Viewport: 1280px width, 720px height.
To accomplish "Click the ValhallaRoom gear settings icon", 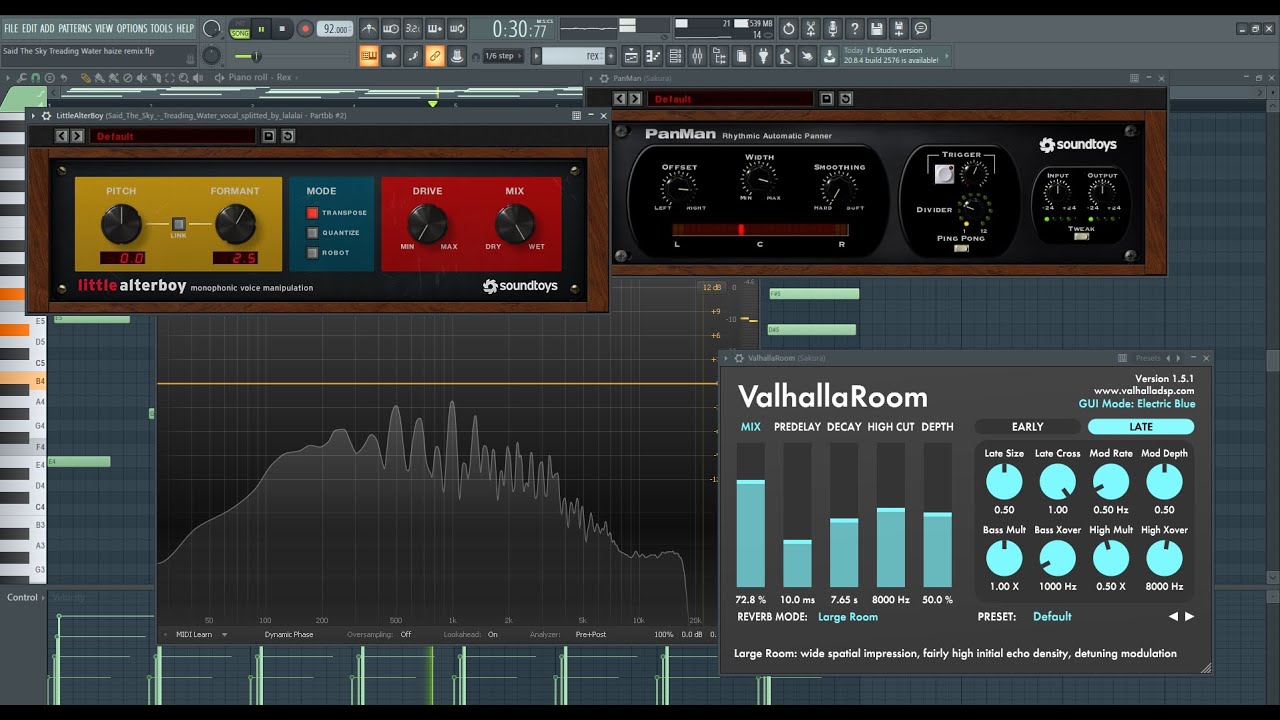I will 738,358.
